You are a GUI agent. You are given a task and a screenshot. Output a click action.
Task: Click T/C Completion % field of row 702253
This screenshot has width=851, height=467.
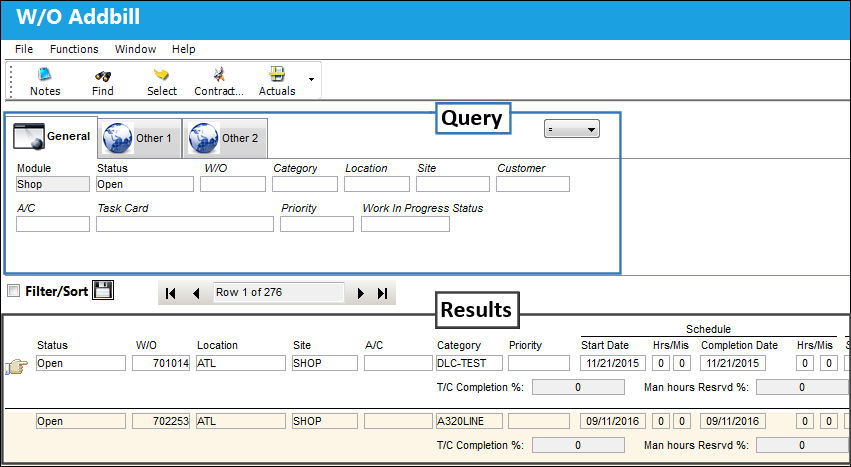pos(578,445)
